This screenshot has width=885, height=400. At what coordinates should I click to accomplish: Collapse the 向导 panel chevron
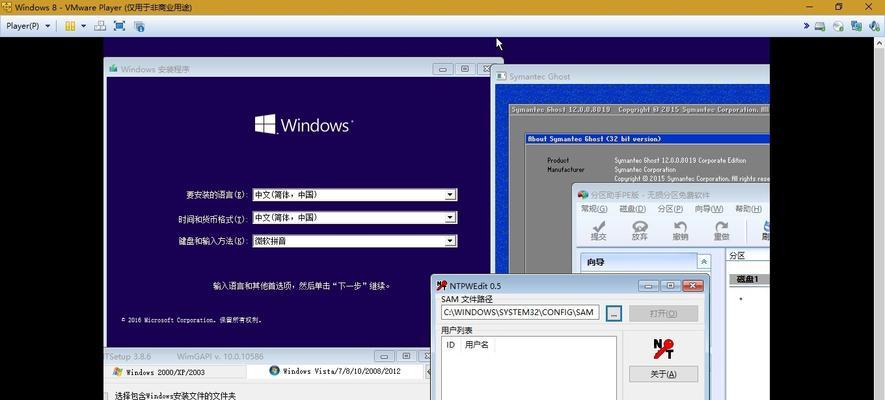[x=703, y=262]
